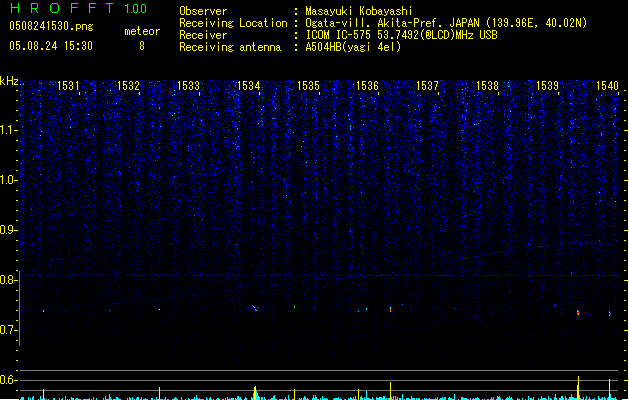Click time marker 1531

pyautogui.click(x=68, y=85)
